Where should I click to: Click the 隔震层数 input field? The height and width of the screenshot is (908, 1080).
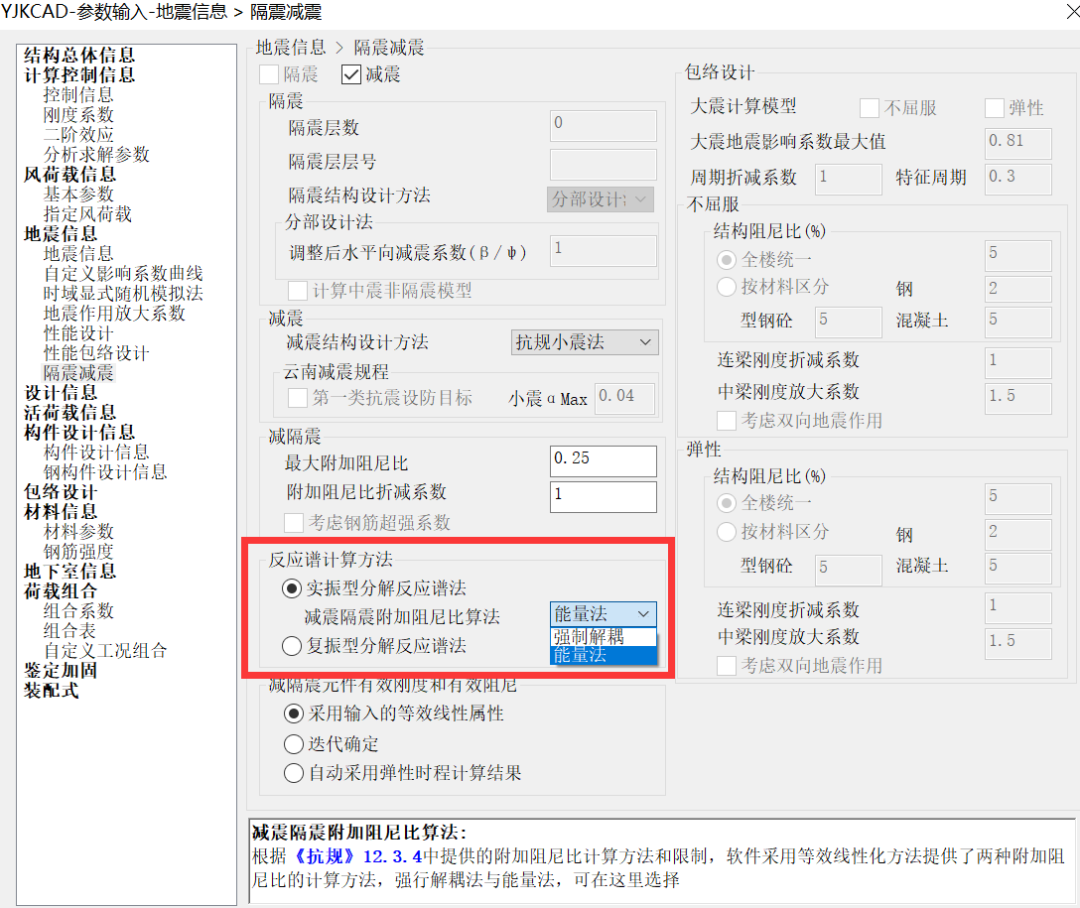pos(603,125)
